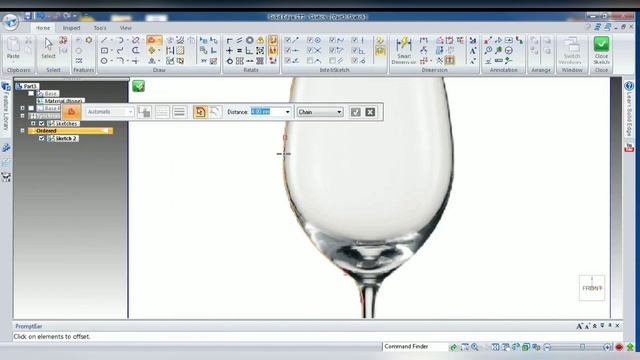Screen dimensions: 640x360
Task: Click the accept checkmark button on command bar
Action: pos(356,112)
